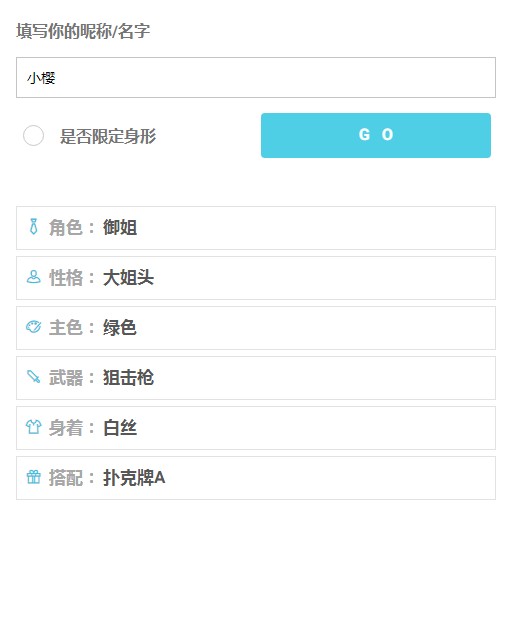Click the gift icon beside 搭配
510x644 pixels.
click(34, 477)
